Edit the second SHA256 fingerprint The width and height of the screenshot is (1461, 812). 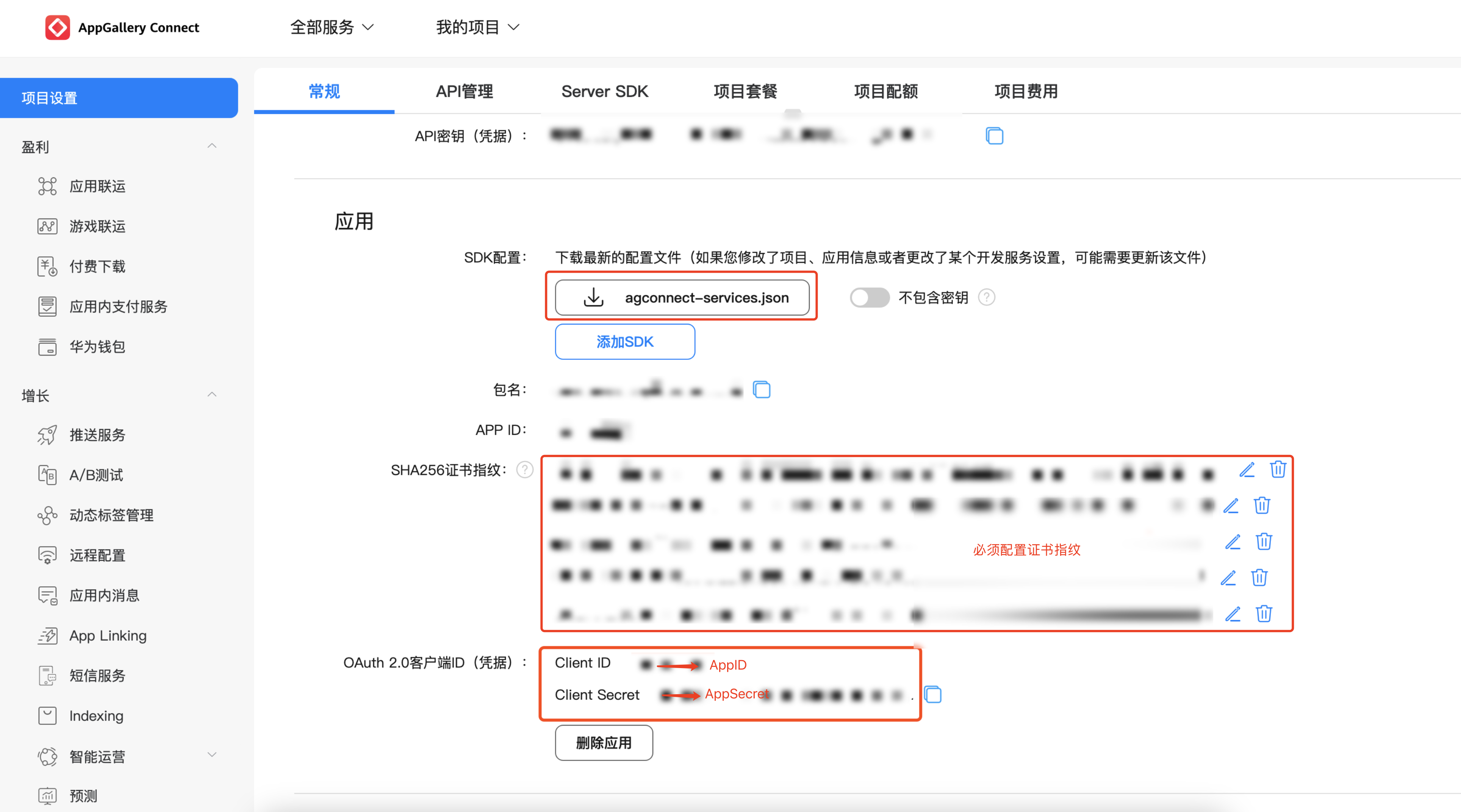[x=1231, y=505]
